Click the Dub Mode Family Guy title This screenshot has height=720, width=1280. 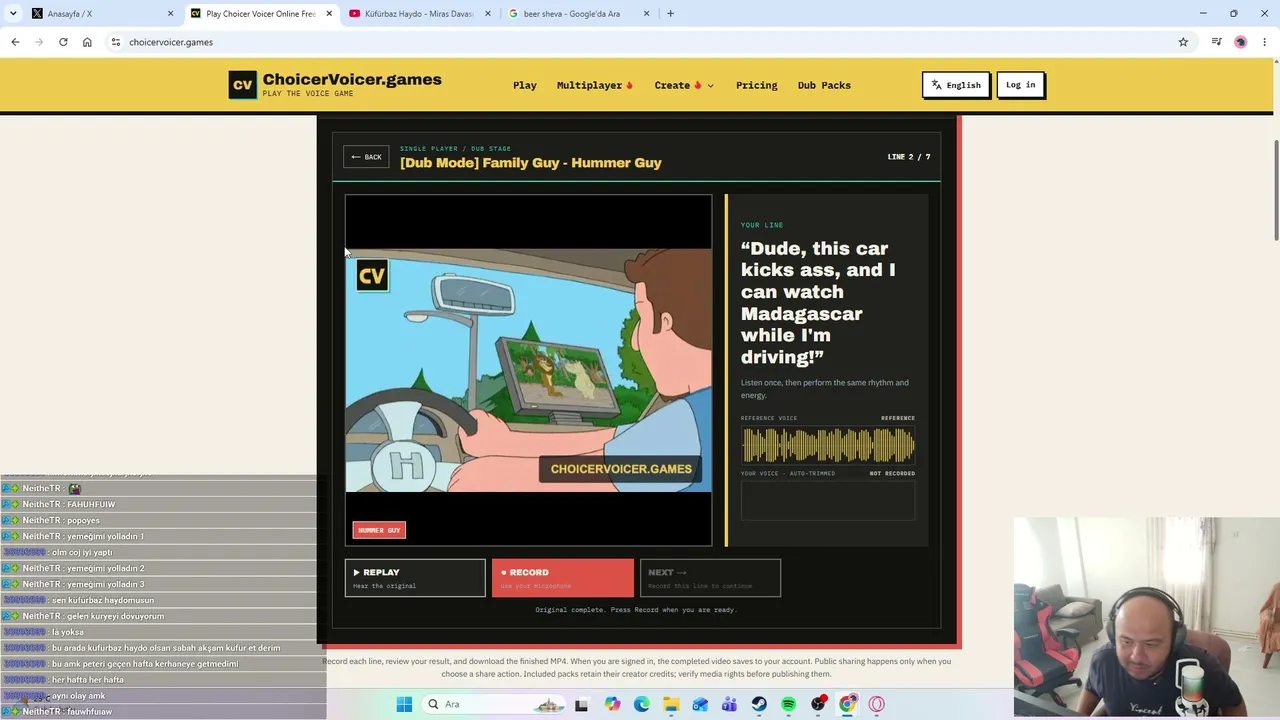click(x=531, y=163)
